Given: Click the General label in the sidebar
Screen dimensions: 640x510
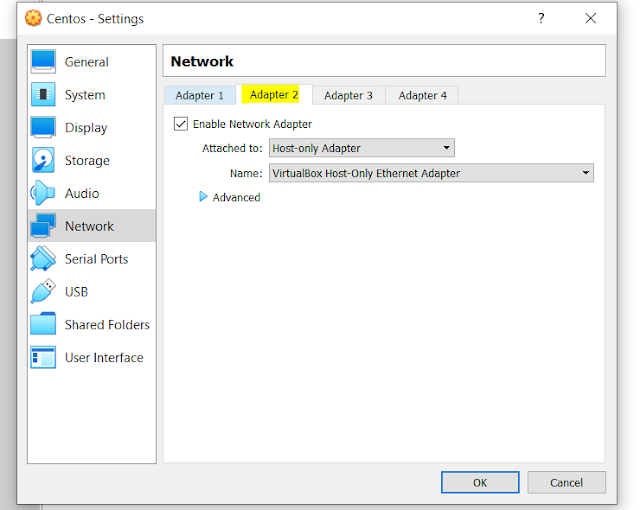Looking at the screenshot, I should 87,62.
